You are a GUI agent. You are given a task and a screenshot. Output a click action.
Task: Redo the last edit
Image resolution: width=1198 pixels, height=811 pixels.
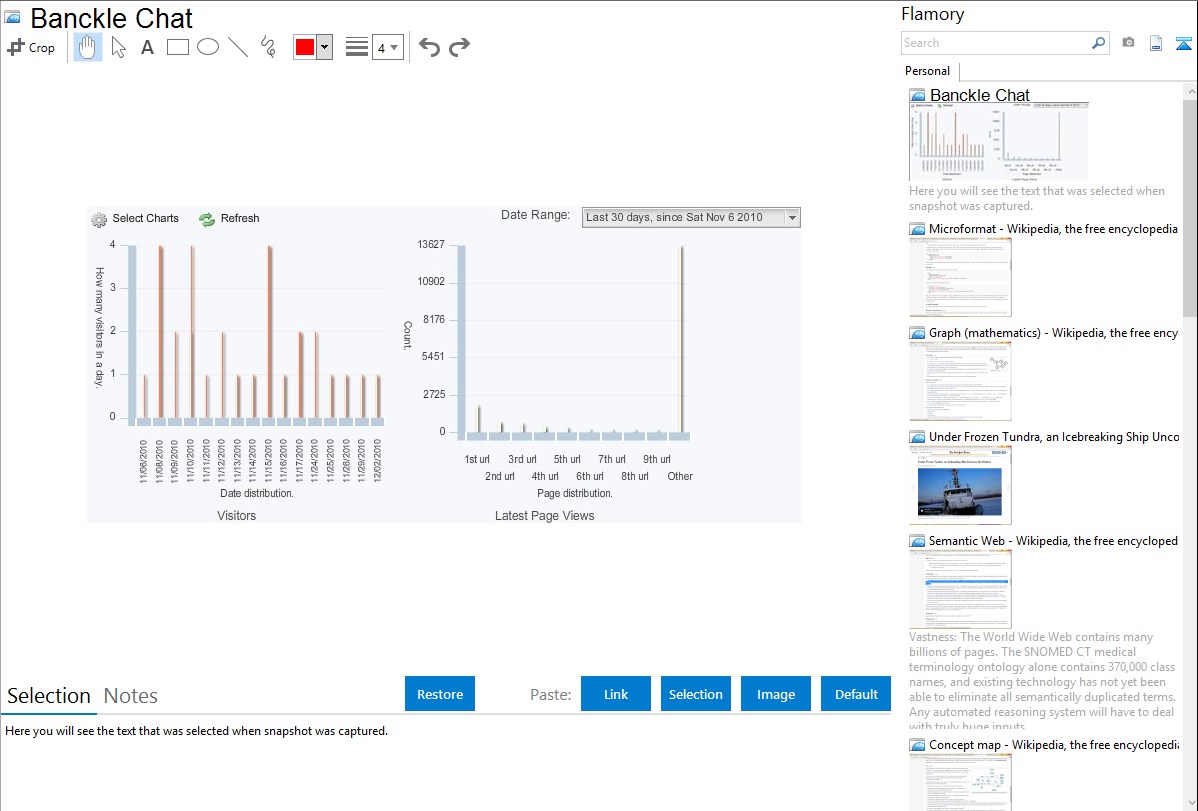point(459,47)
